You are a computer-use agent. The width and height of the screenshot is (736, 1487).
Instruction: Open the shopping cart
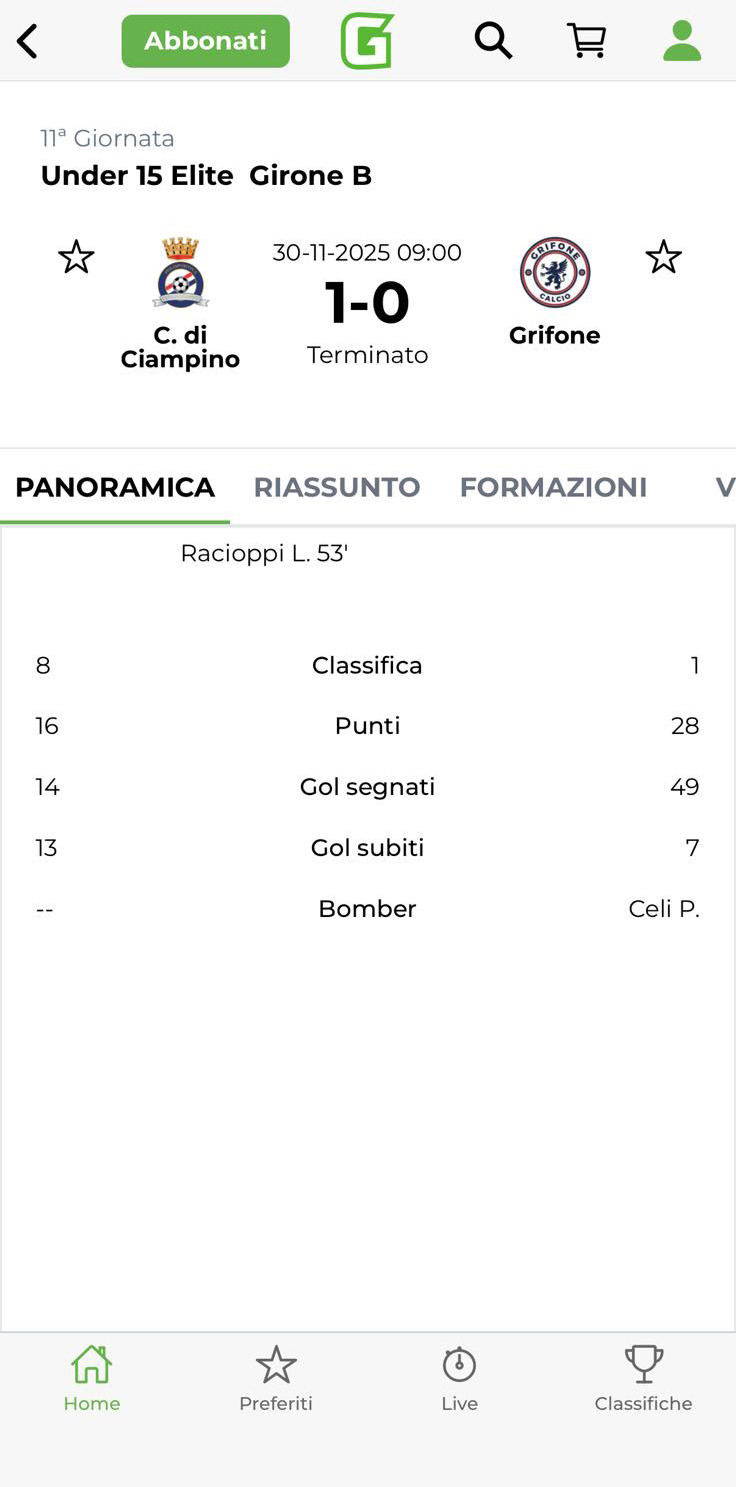tap(587, 41)
